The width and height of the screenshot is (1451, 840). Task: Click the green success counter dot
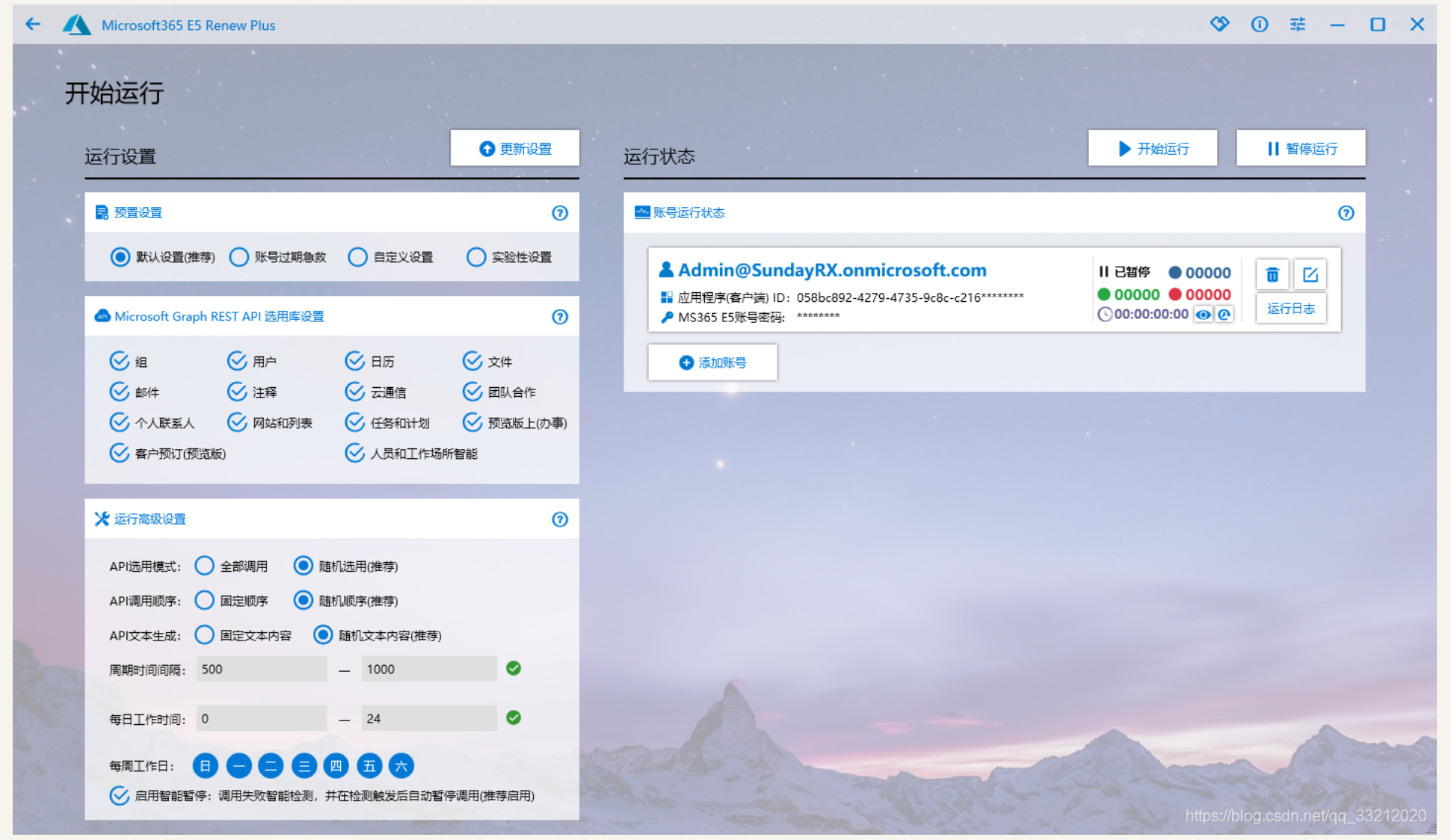1103,294
